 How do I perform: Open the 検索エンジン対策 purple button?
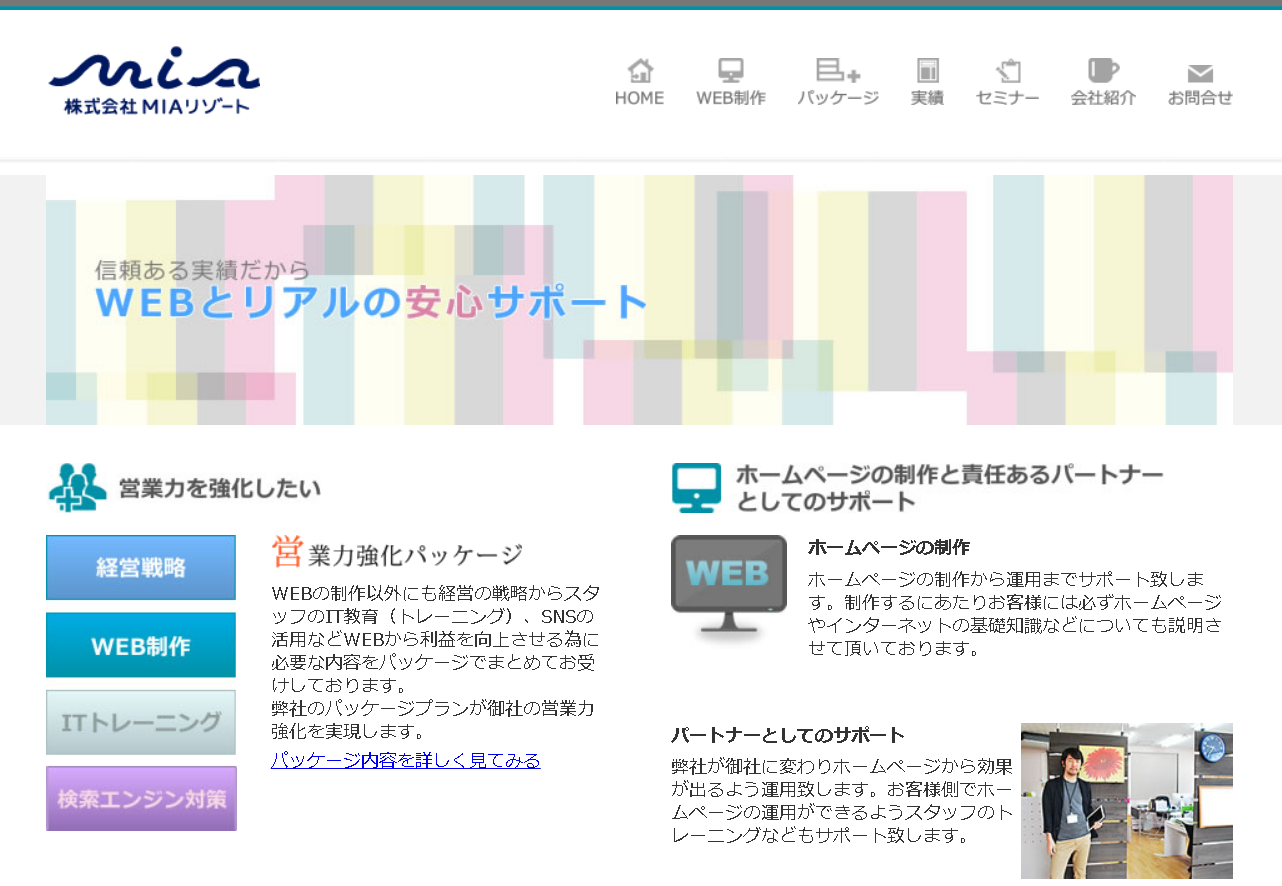pos(140,798)
